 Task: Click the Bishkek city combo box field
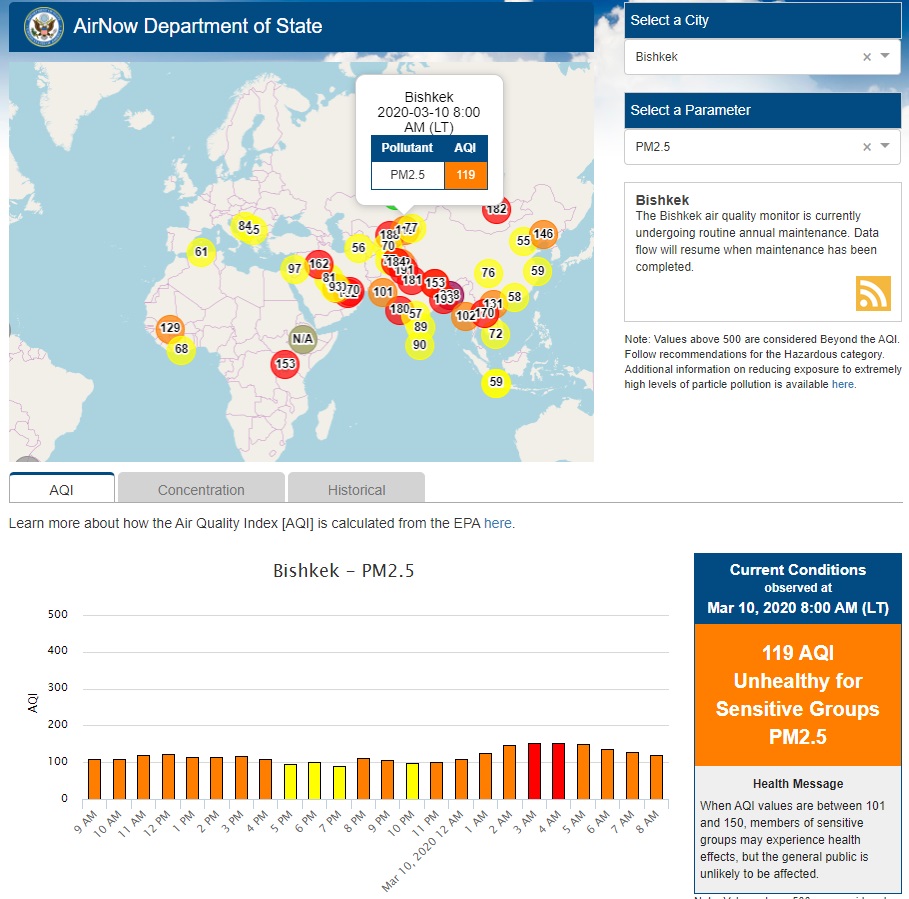click(x=740, y=57)
